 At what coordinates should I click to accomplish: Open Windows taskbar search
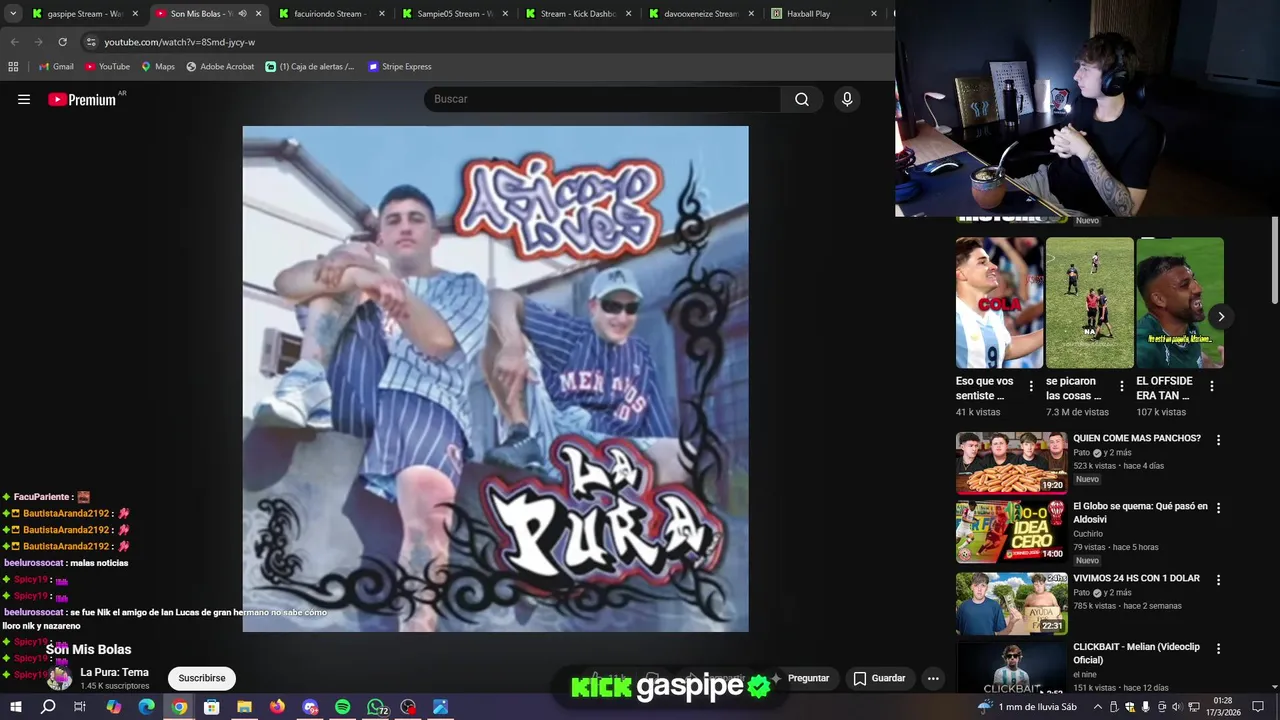click(x=48, y=707)
